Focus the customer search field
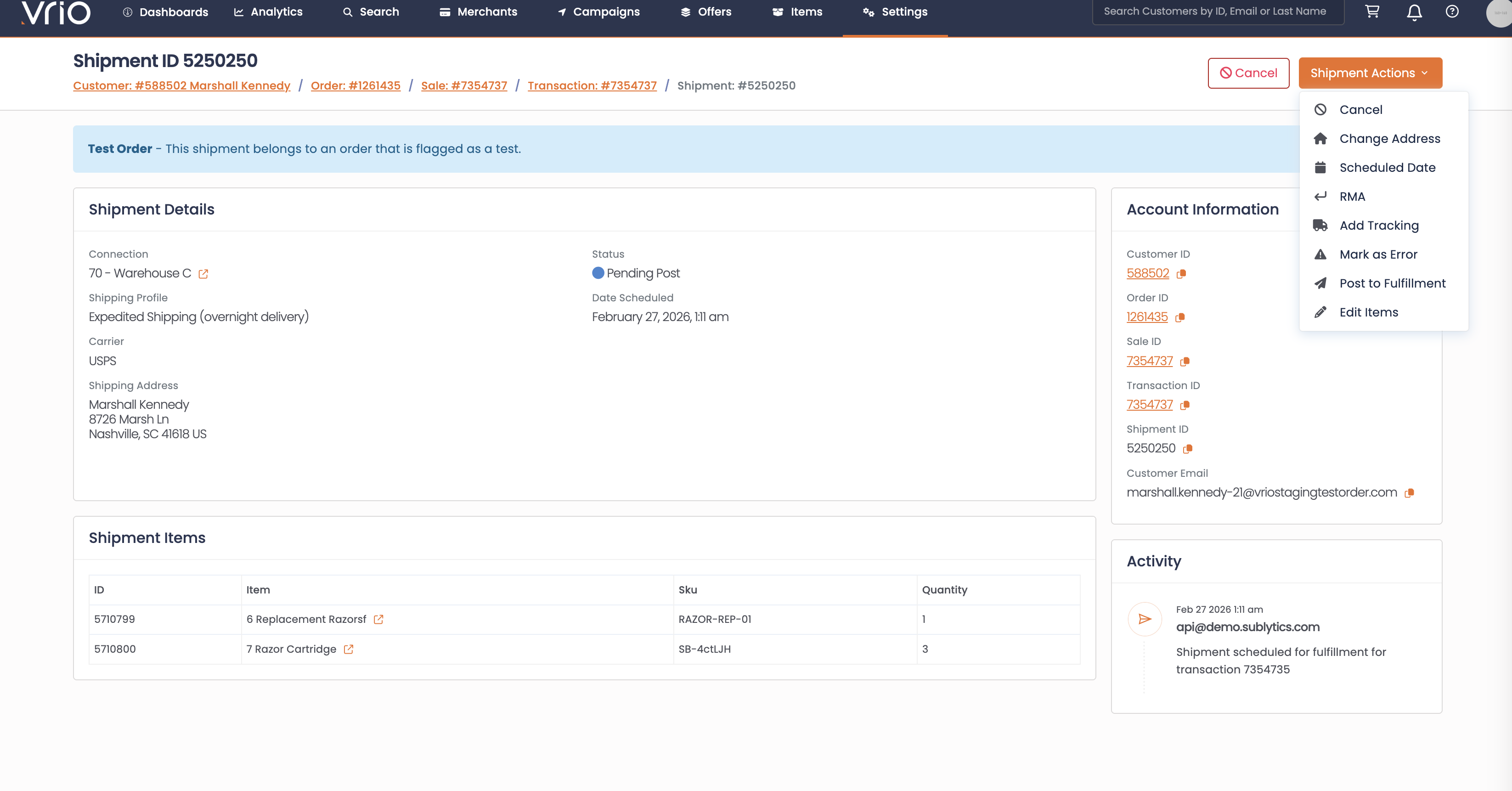The height and width of the screenshot is (791, 1512). (1217, 11)
